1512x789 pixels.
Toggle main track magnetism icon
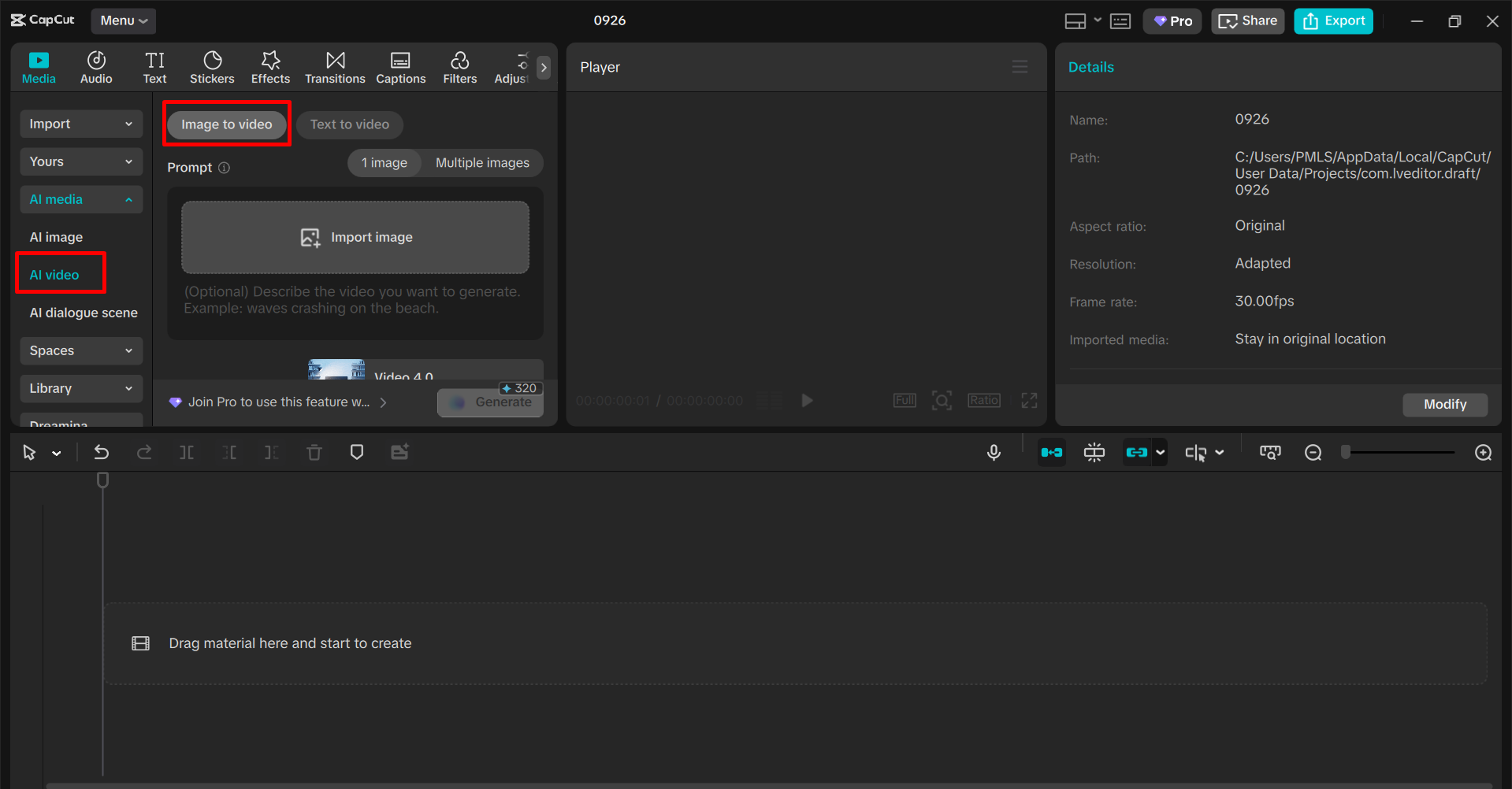point(1052,452)
